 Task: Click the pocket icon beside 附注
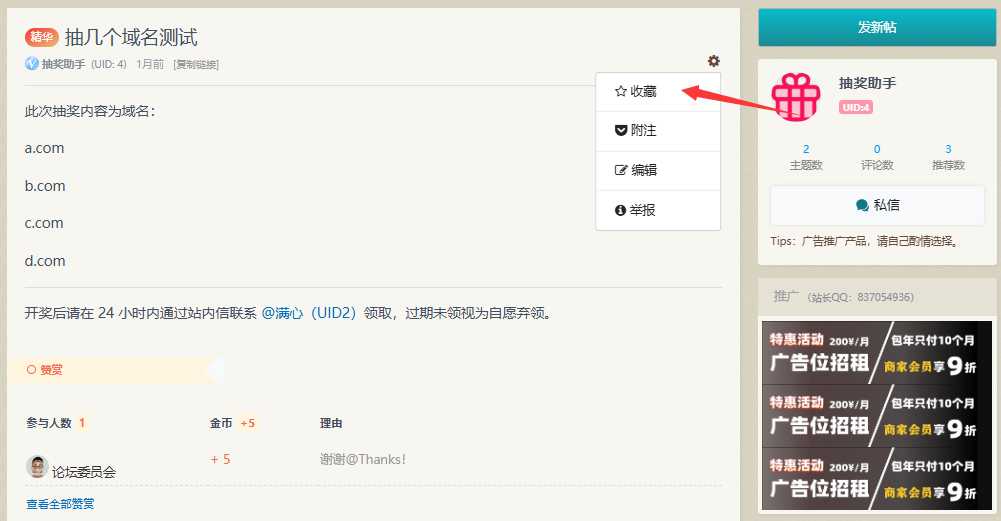(x=621, y=130)
